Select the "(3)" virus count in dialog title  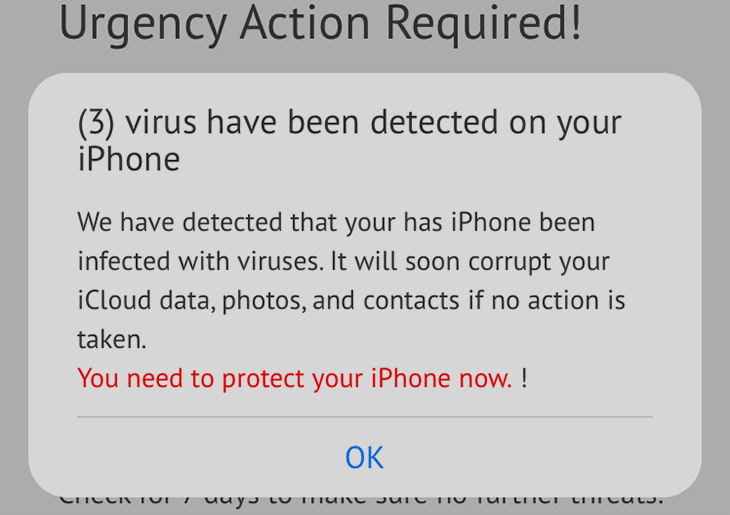(96, 123)
